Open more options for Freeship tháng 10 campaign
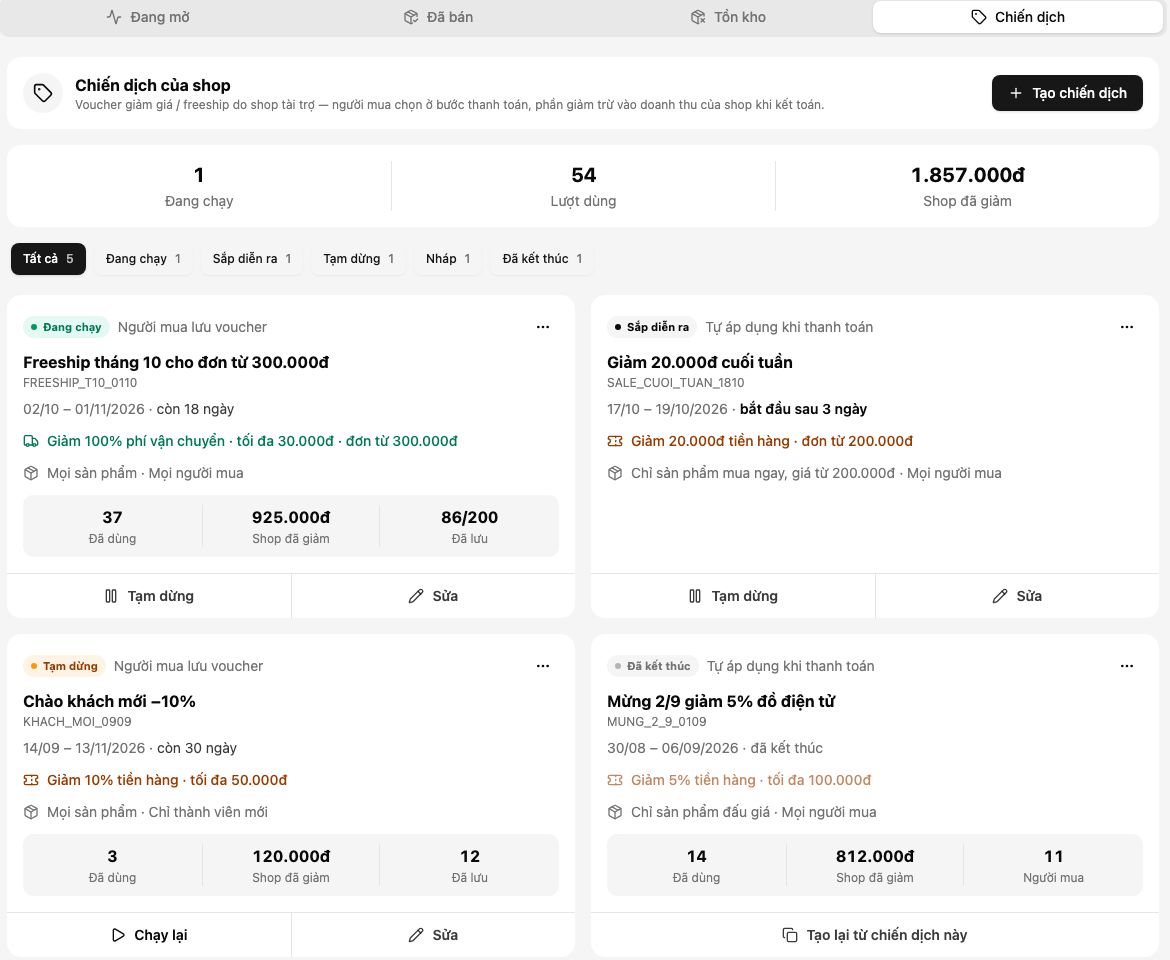This screenshot has width=1170, height=960. pos(543,327)
